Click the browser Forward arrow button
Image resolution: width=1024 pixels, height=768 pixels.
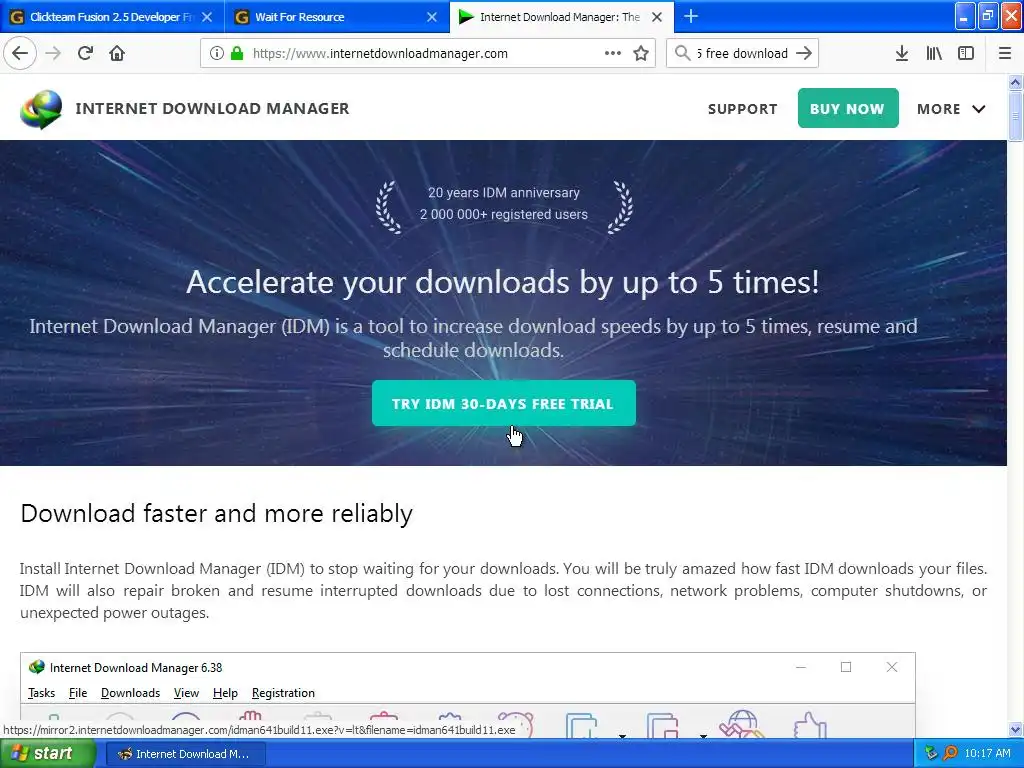click(53, 54)
